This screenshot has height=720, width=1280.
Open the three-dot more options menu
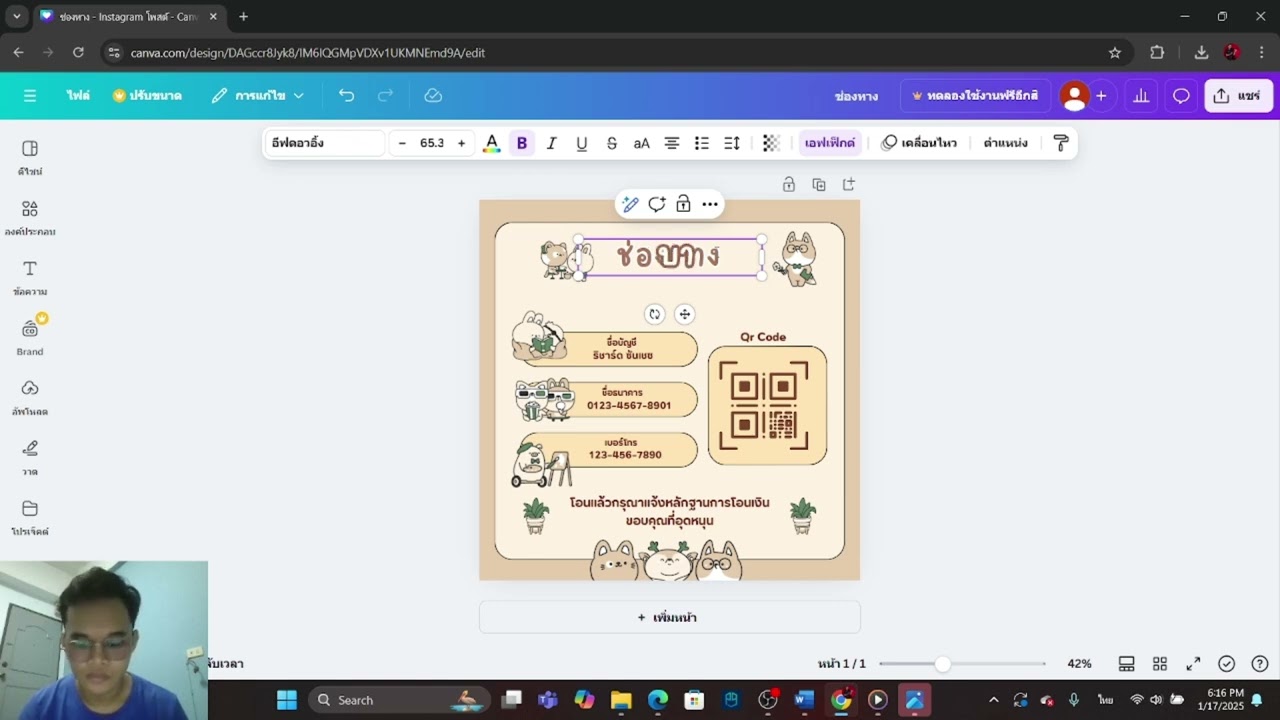(x=710, y=204)
